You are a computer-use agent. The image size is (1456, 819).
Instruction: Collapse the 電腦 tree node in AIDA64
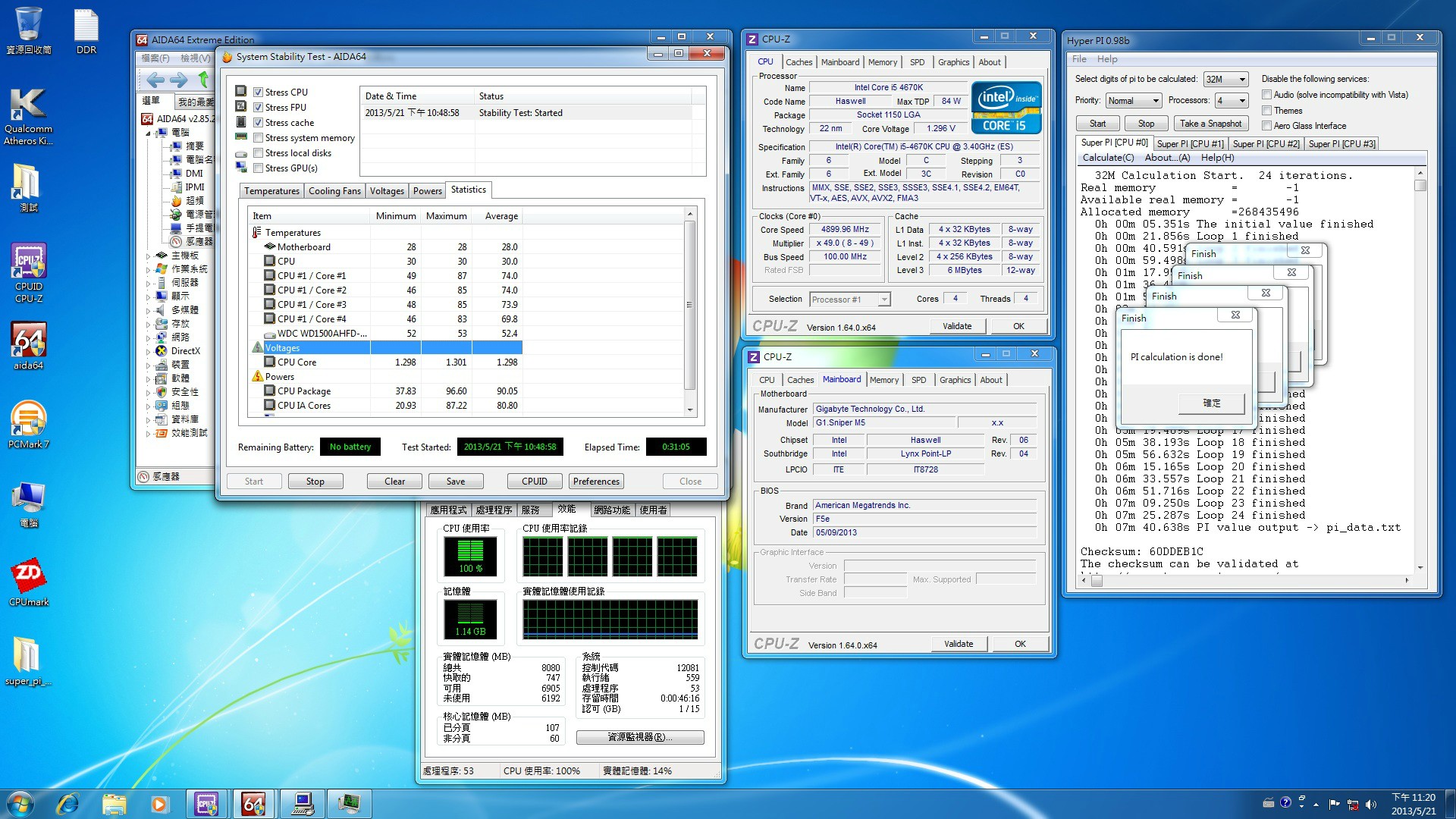point(149,133)
